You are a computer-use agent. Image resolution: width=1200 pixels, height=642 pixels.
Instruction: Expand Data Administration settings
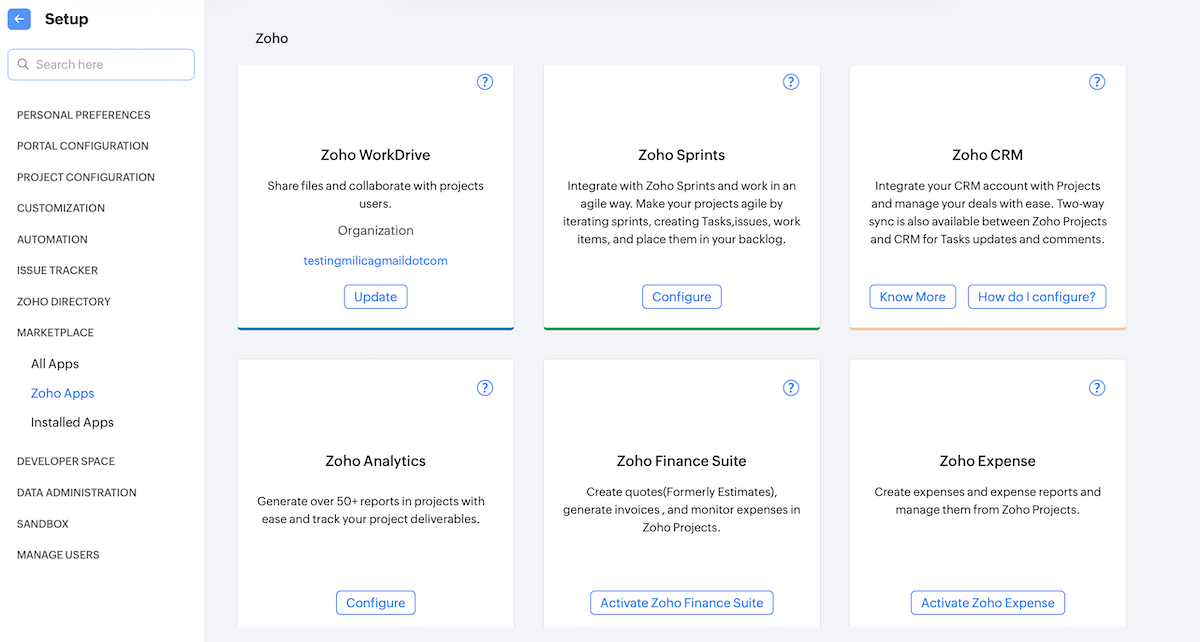tap(77, 492)
